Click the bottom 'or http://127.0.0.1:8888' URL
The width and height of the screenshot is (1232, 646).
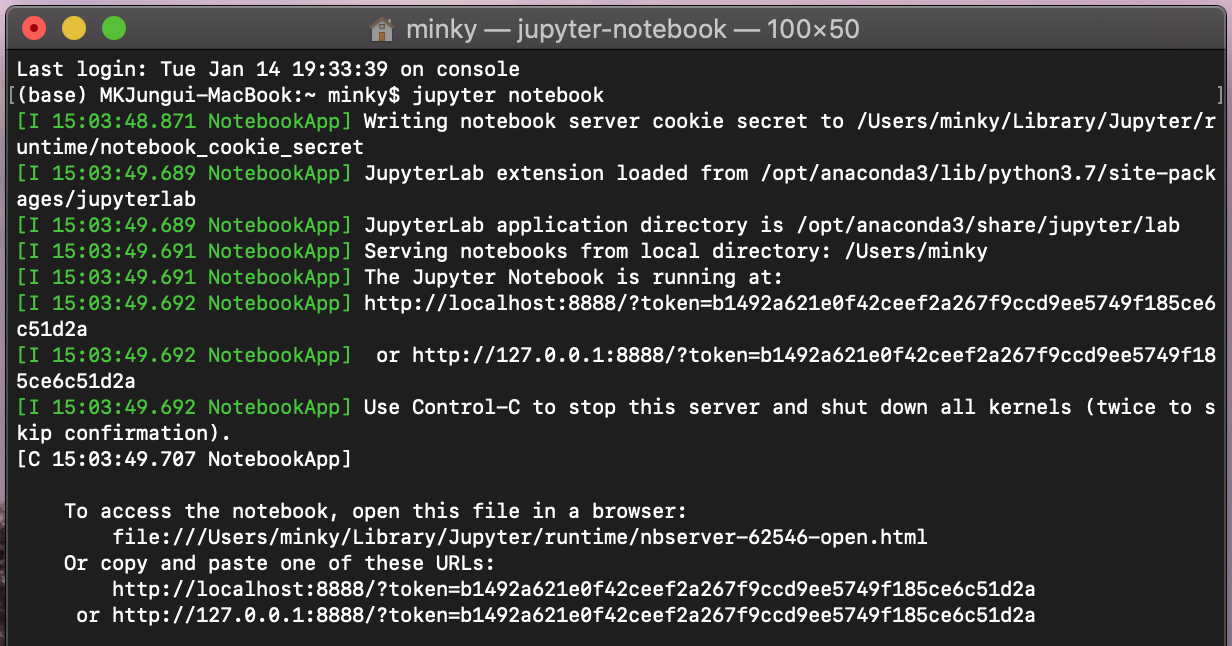click(x=556, y=615)
